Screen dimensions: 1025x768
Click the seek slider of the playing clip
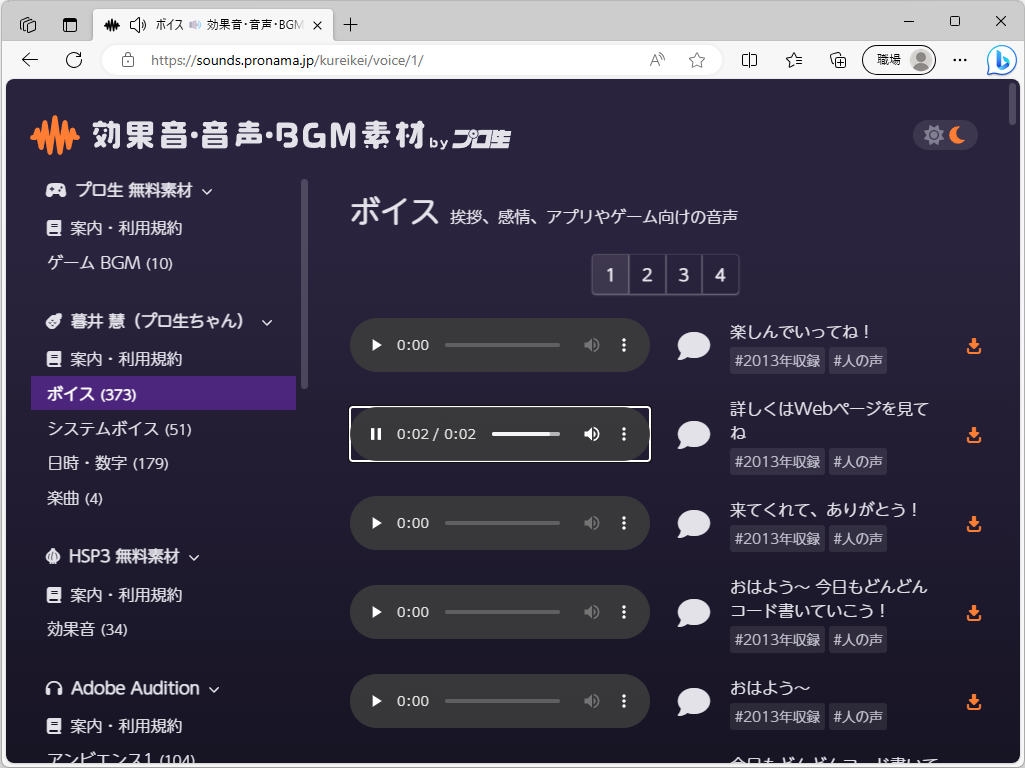click(527, 434)
